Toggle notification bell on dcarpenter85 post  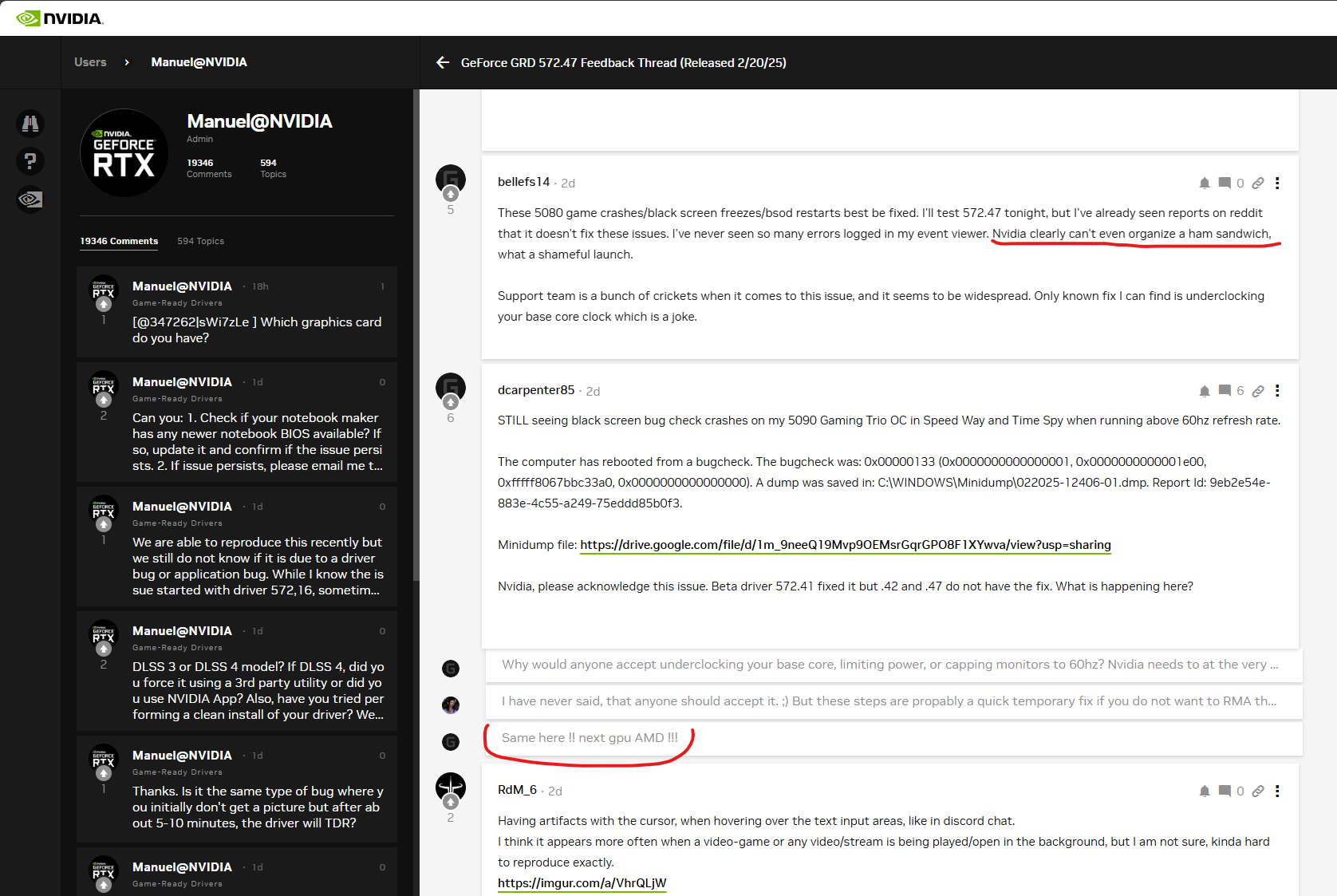1205,391
